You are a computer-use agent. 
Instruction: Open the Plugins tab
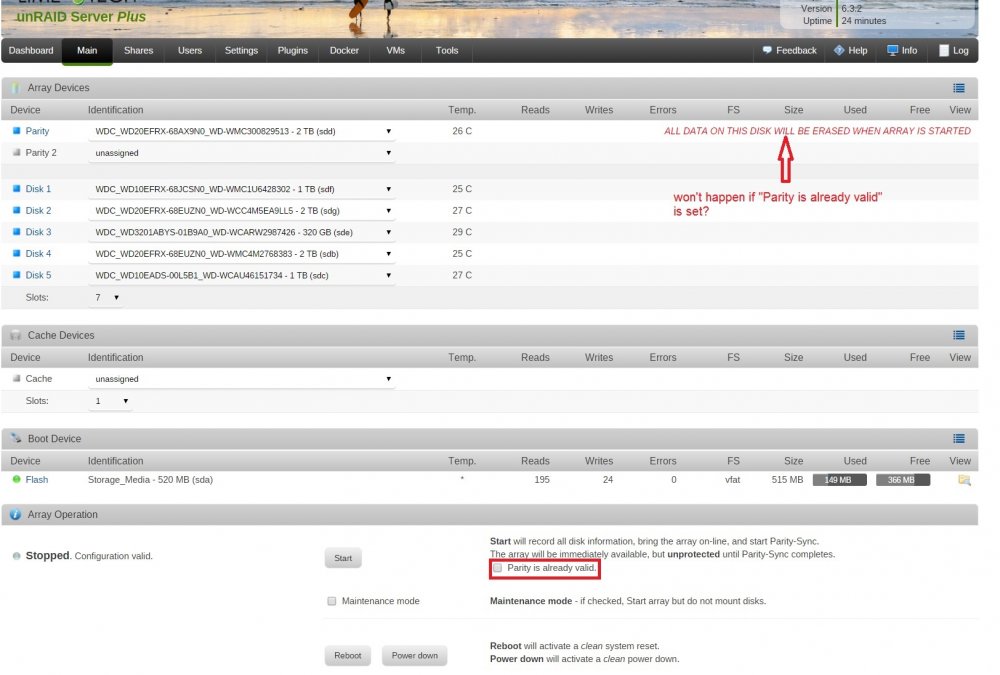[293, 50]
